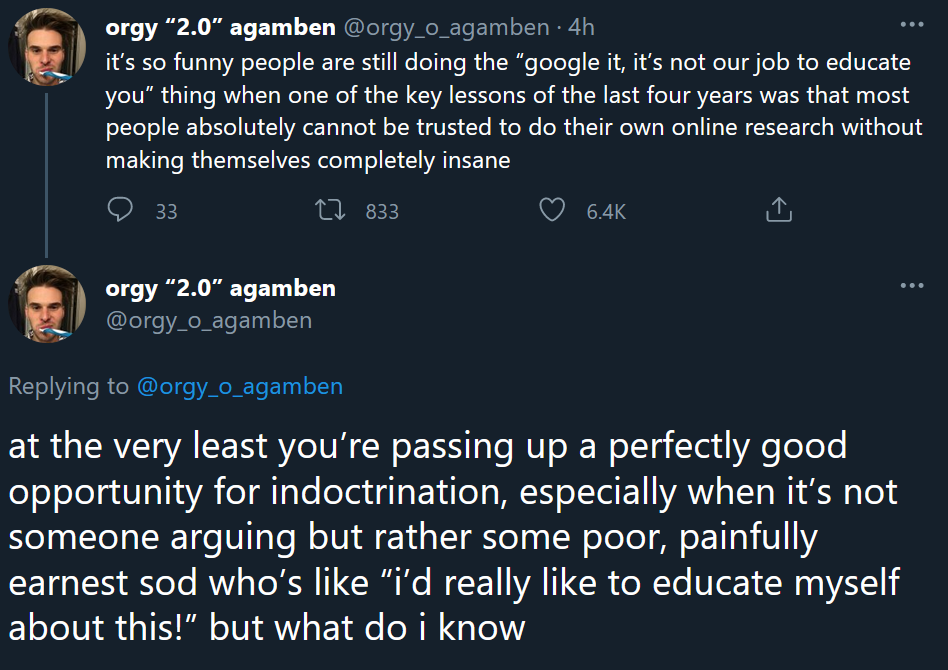
Task: Retweet the first tweet via the arrows icon
Action: click(x=325, y=210)
